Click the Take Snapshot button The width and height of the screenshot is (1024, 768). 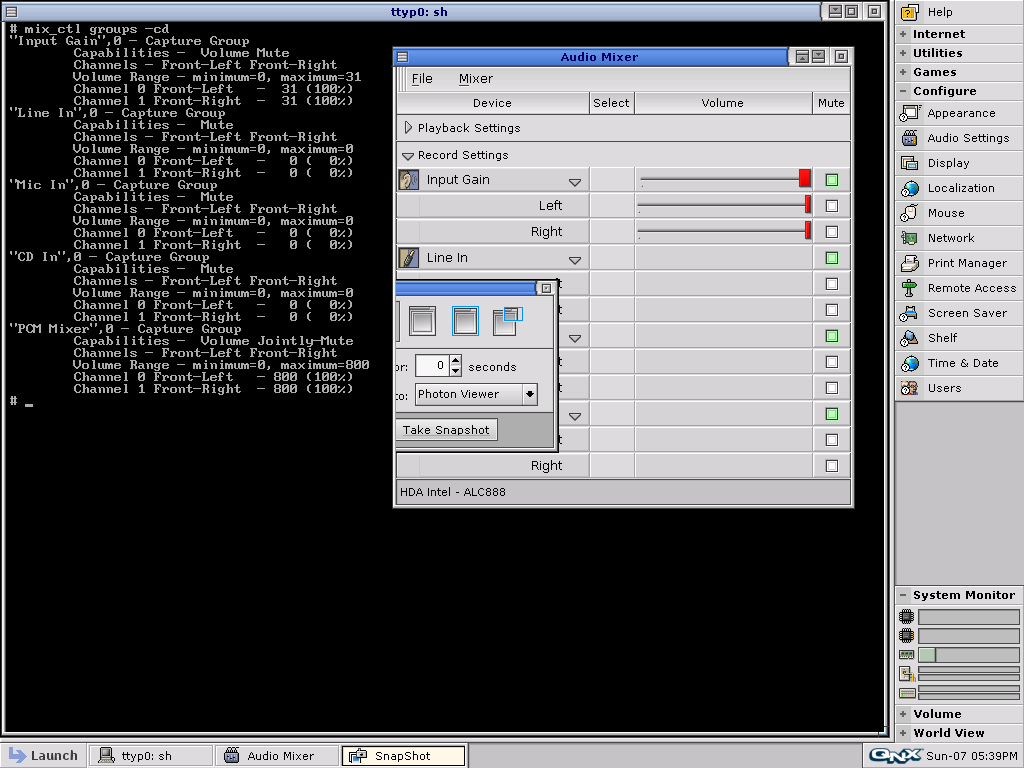pyautogui.click(x=446, y=430)
